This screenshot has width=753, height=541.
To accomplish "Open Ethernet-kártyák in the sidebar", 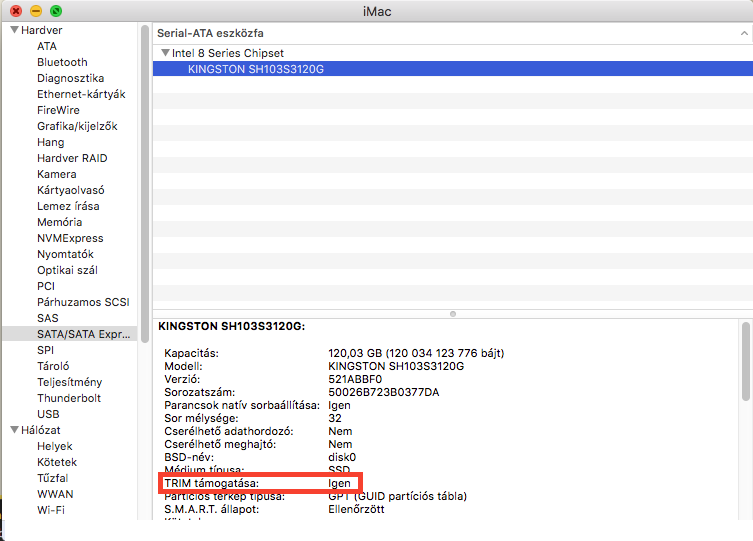I will click(81, 94).
